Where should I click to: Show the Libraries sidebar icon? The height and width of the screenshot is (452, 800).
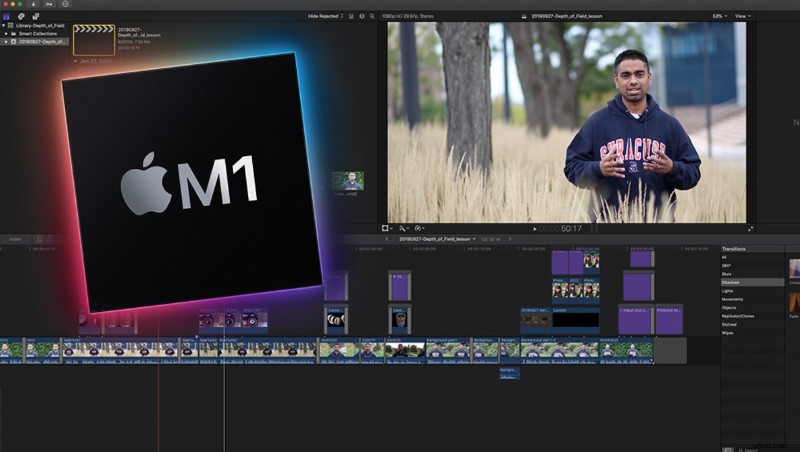pyautogui.click(x=6, y=16)
